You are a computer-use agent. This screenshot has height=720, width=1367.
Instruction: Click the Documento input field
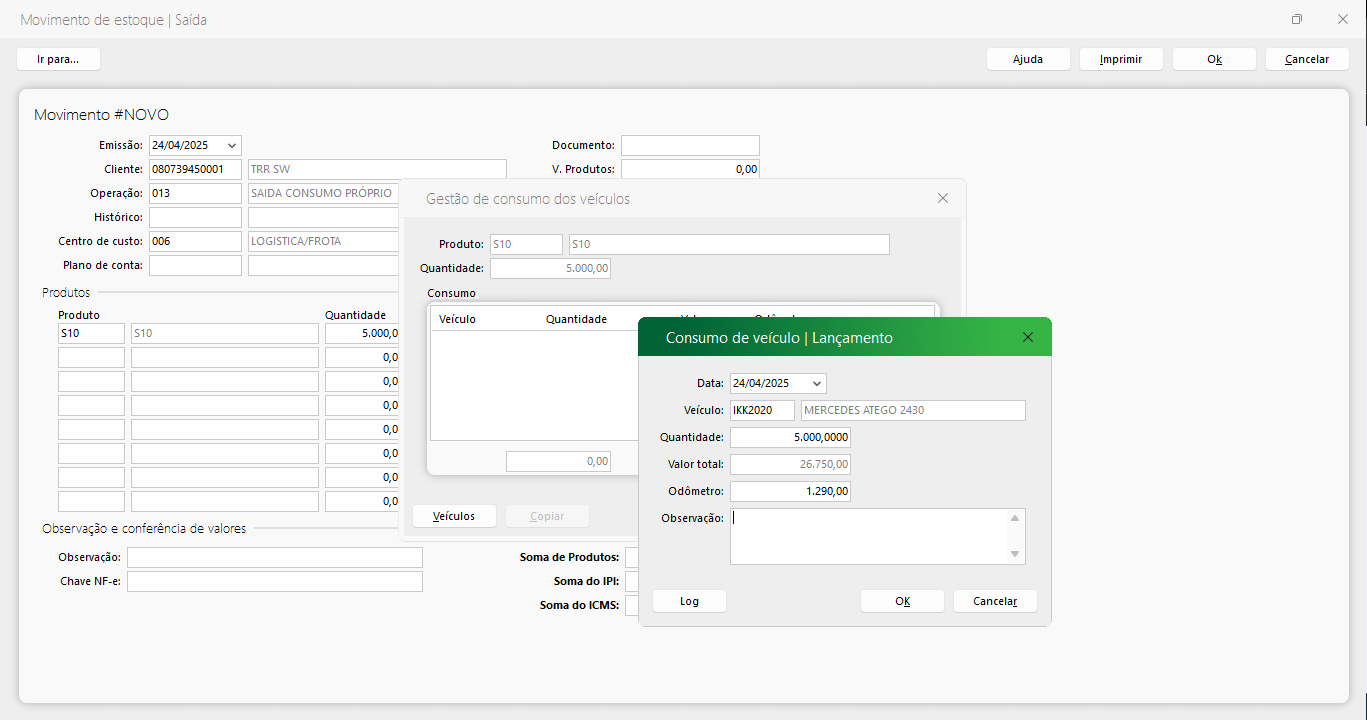690,145
